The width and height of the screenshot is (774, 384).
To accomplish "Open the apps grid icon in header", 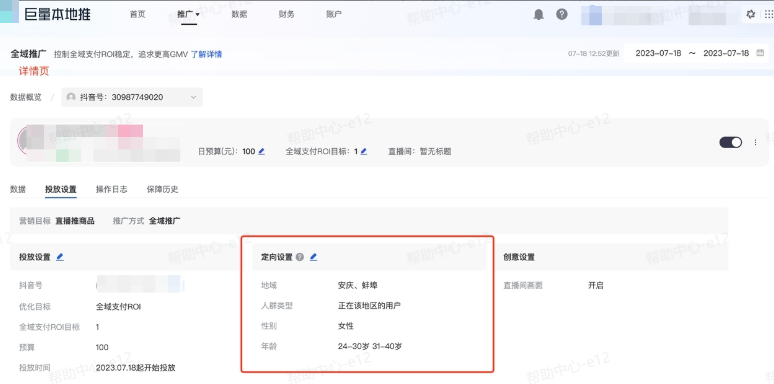I will click(770, 14).
